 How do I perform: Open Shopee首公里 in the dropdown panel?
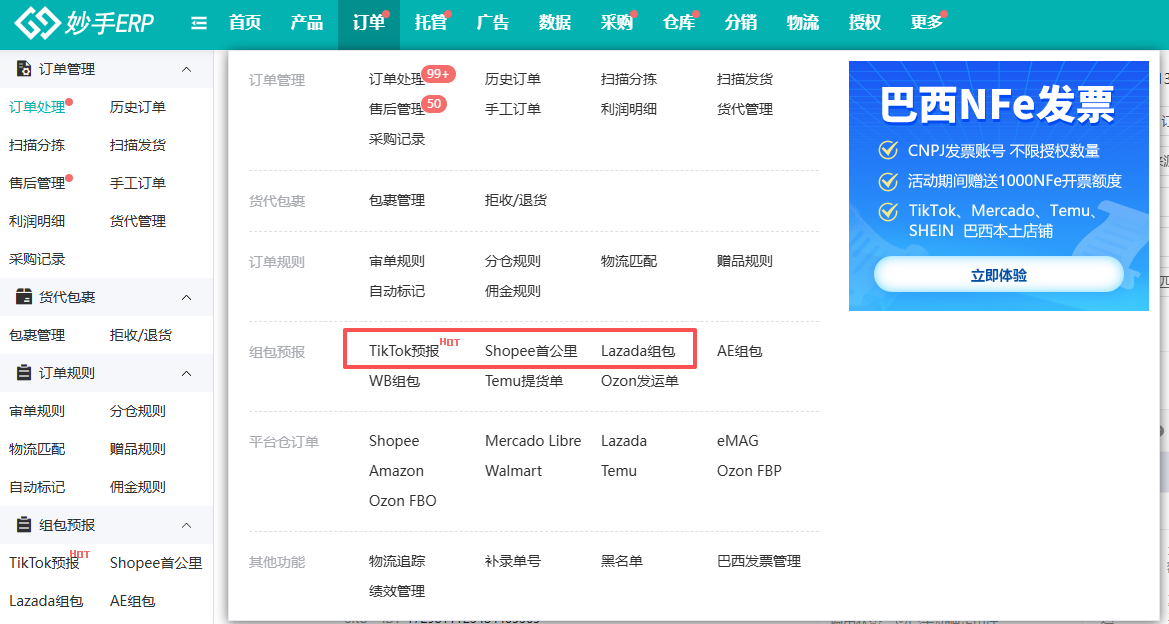531,351
